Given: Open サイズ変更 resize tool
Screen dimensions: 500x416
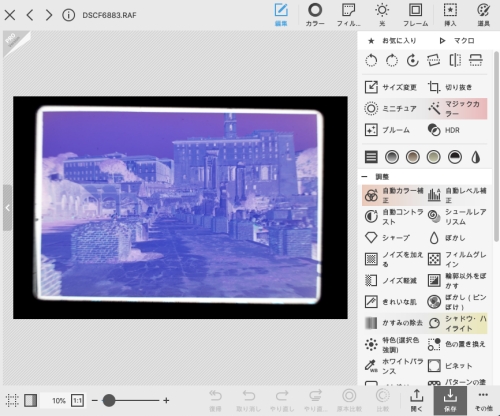Looking at the screenshot, I should (392, 87).
